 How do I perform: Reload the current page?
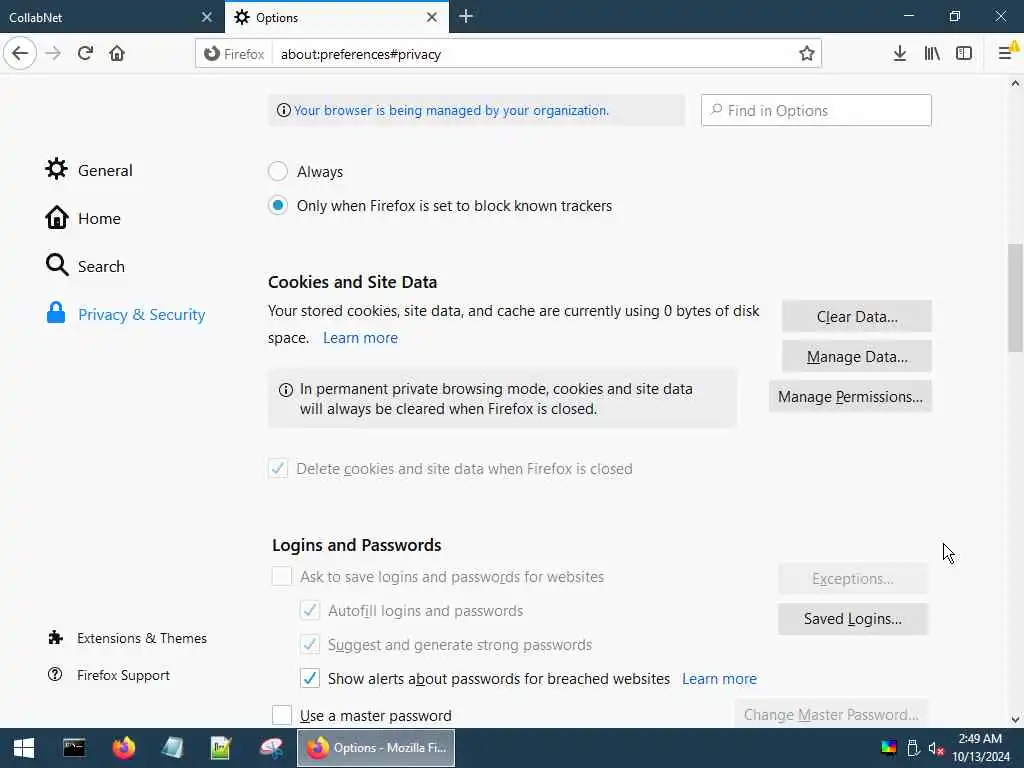(85, 54)
